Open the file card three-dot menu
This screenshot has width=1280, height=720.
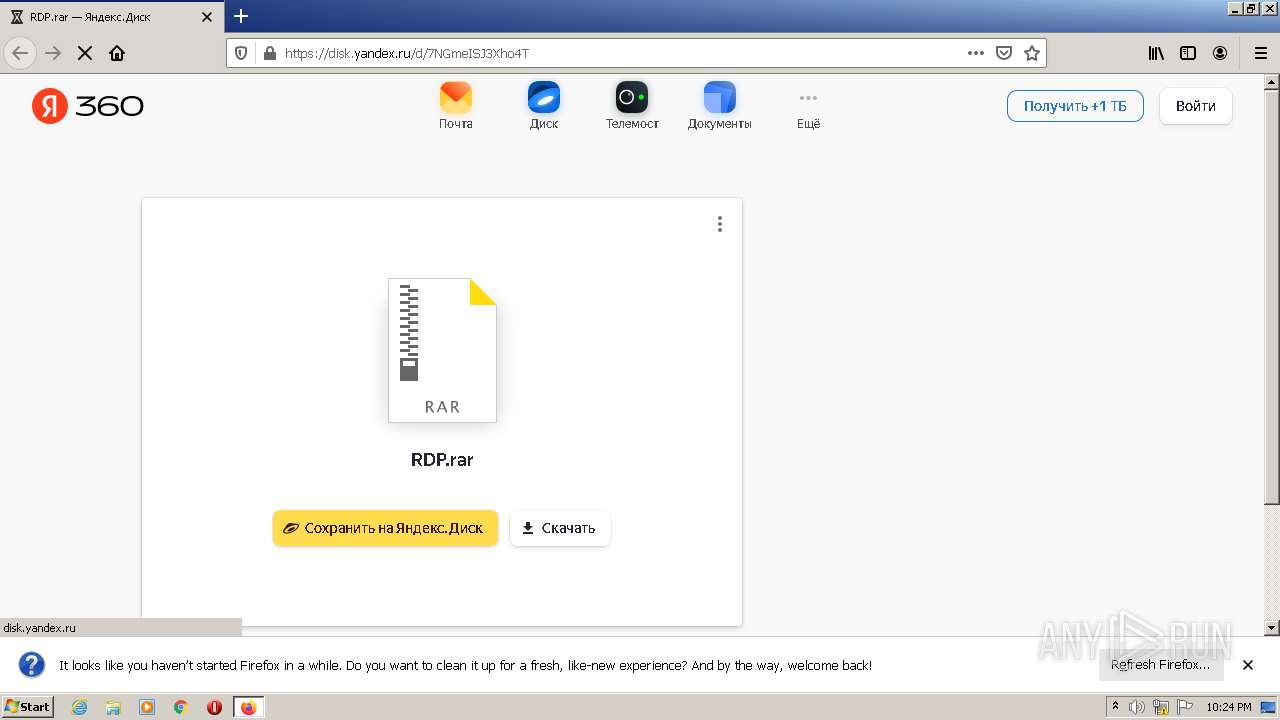point(719,224)
